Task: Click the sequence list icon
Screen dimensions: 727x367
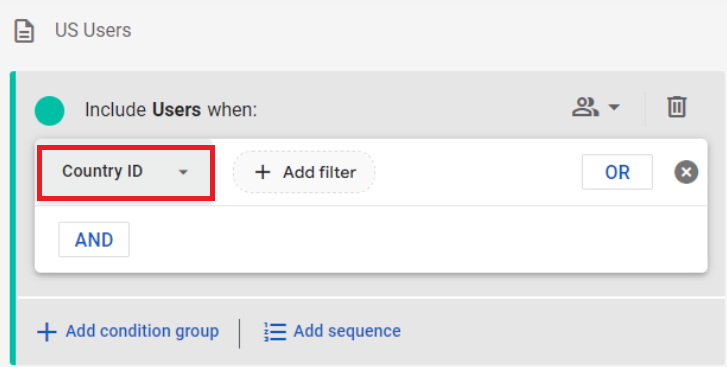Action: click(275, 332)
